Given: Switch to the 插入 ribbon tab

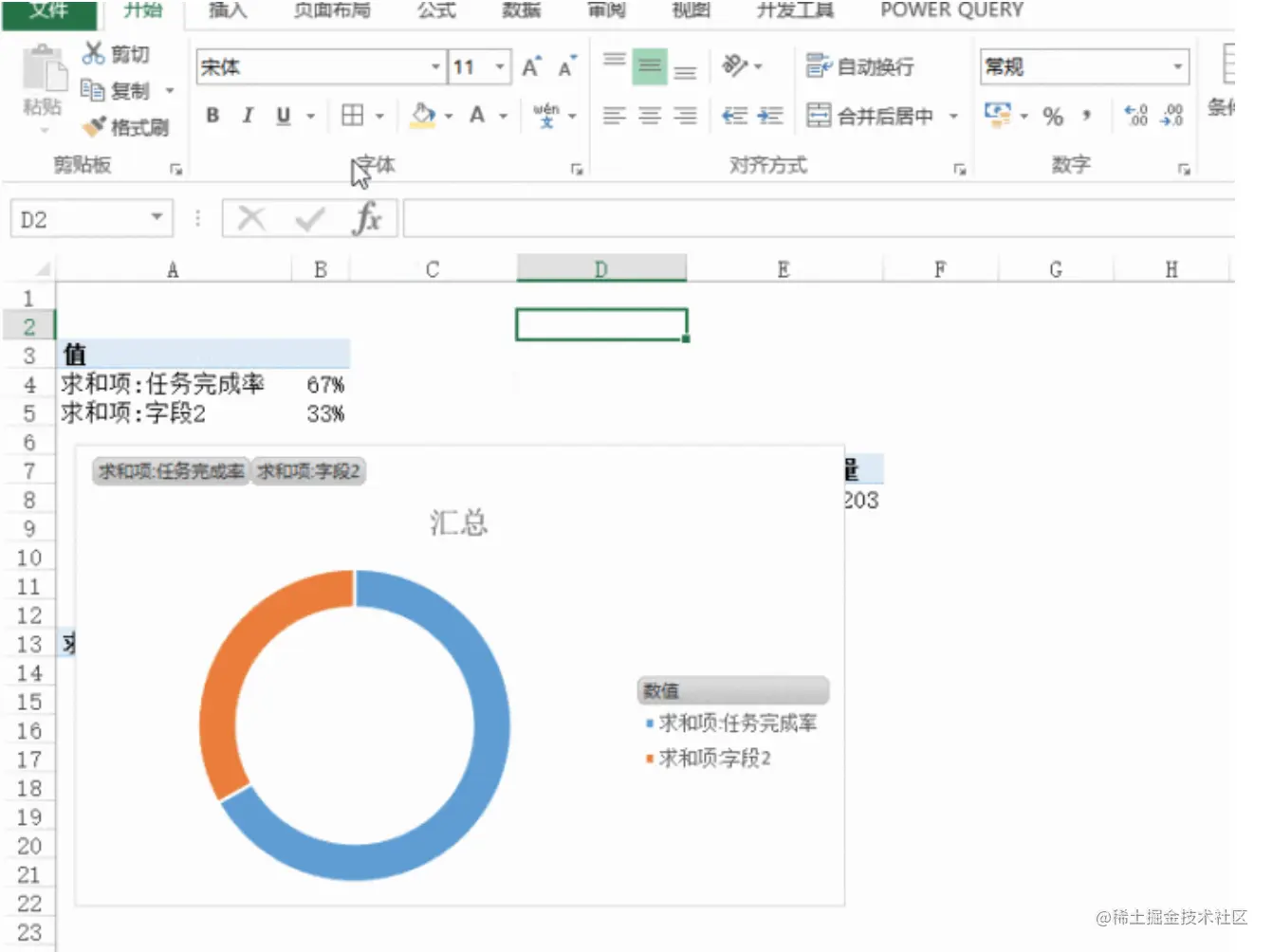Looking at the screenshot, I should pyautogui.click(x=227, y=10).
